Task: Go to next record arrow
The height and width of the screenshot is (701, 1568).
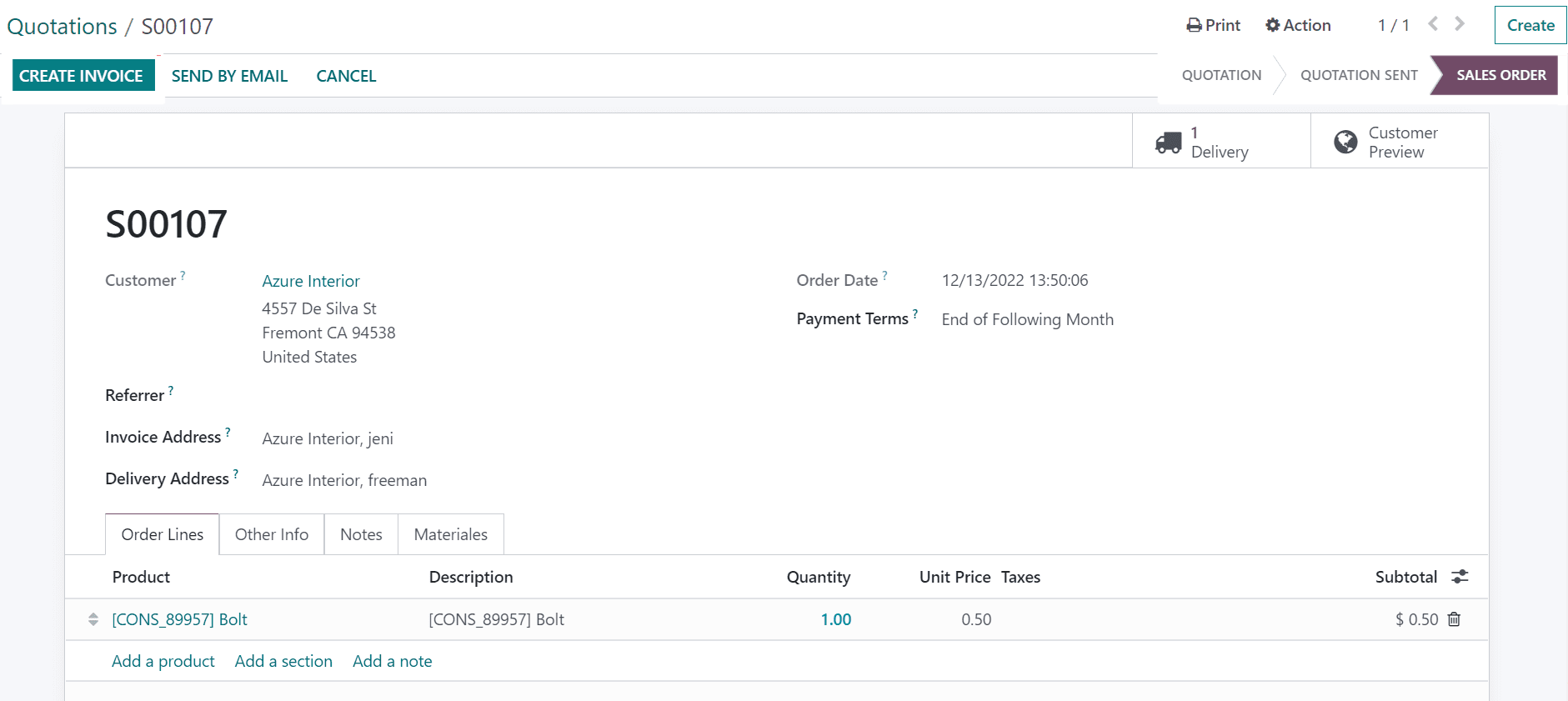Action: [x=1460, y=24]
